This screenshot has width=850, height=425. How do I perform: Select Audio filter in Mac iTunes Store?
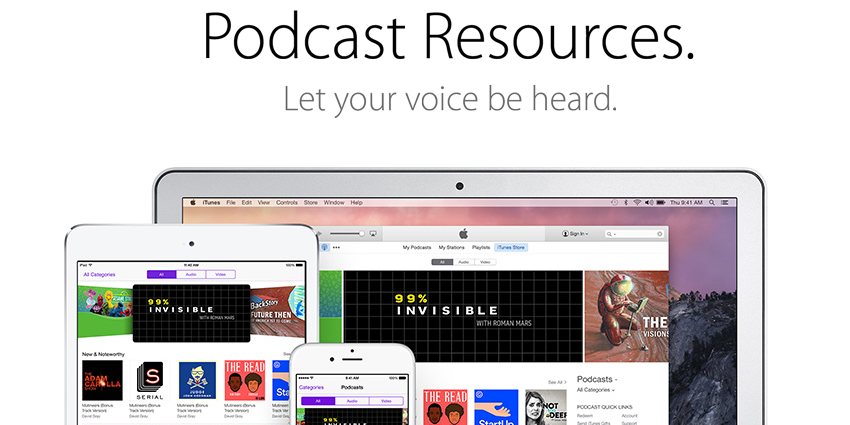pos(463,262)
